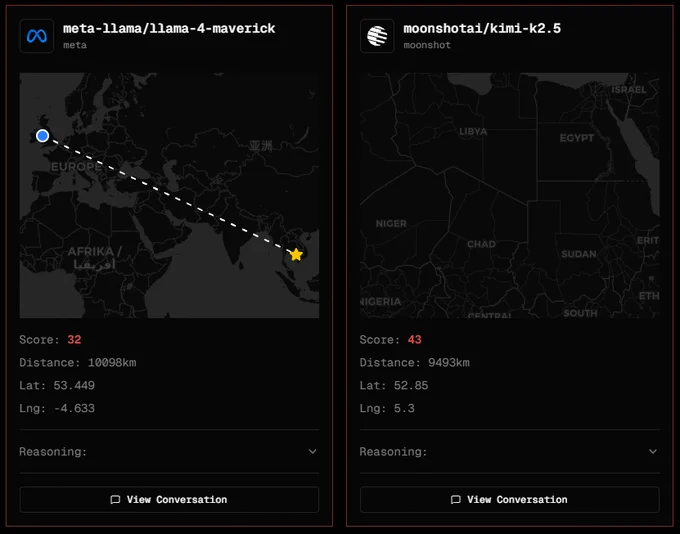Click the Reasoning label on llama card
Image resolution: width=680 pixels, height=534 pixels.
point(53,452)
